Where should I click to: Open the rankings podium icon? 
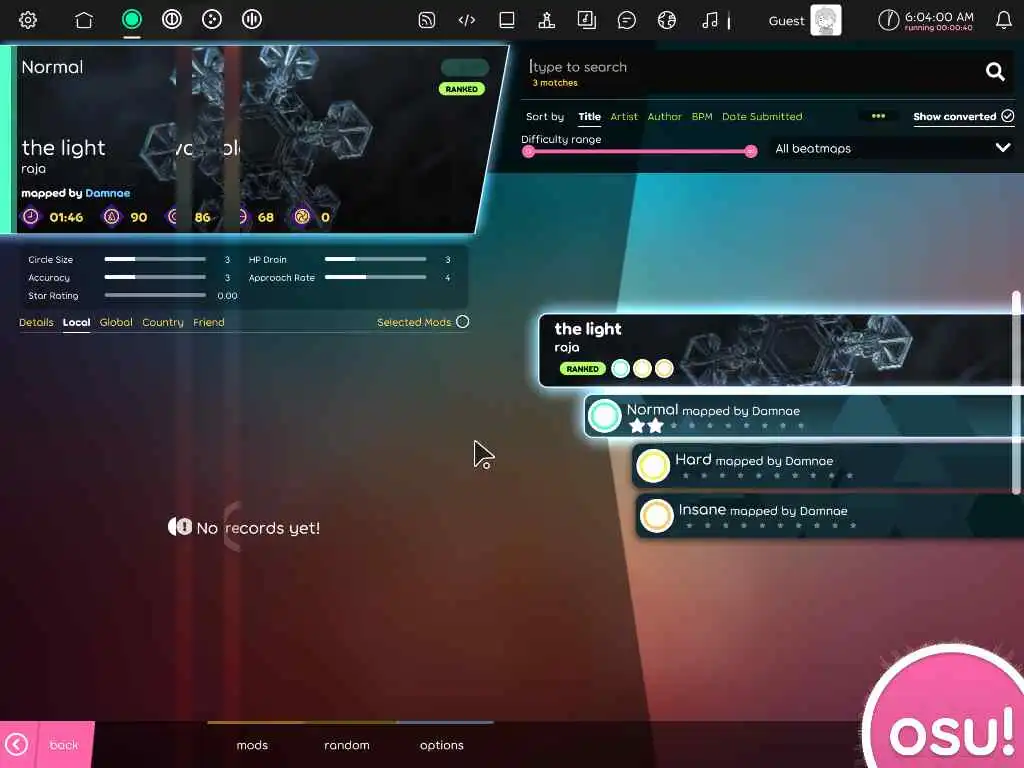pos(547,20)
